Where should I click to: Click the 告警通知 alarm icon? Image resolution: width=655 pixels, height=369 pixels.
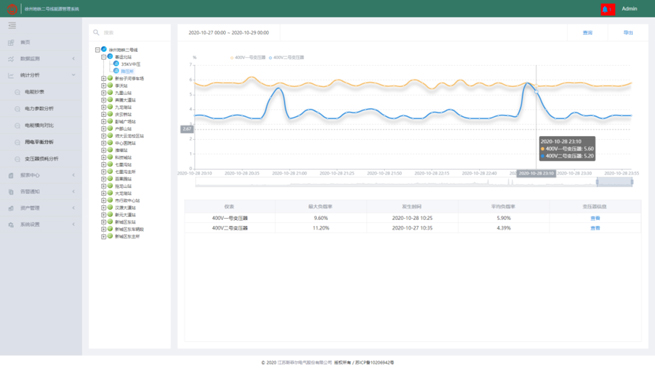point(11,192)
